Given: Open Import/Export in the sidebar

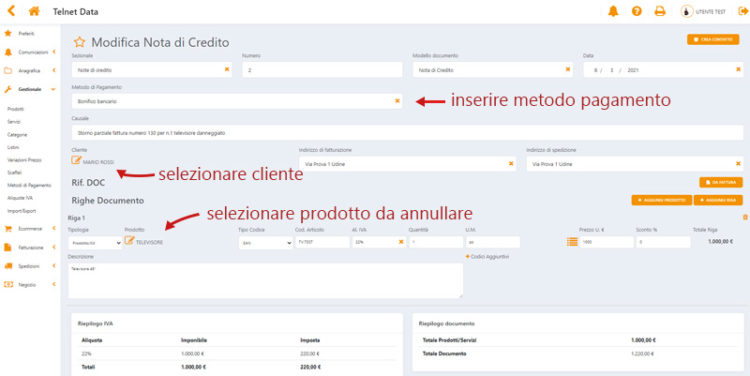Looking at the screenshot, I should point(22,210).
